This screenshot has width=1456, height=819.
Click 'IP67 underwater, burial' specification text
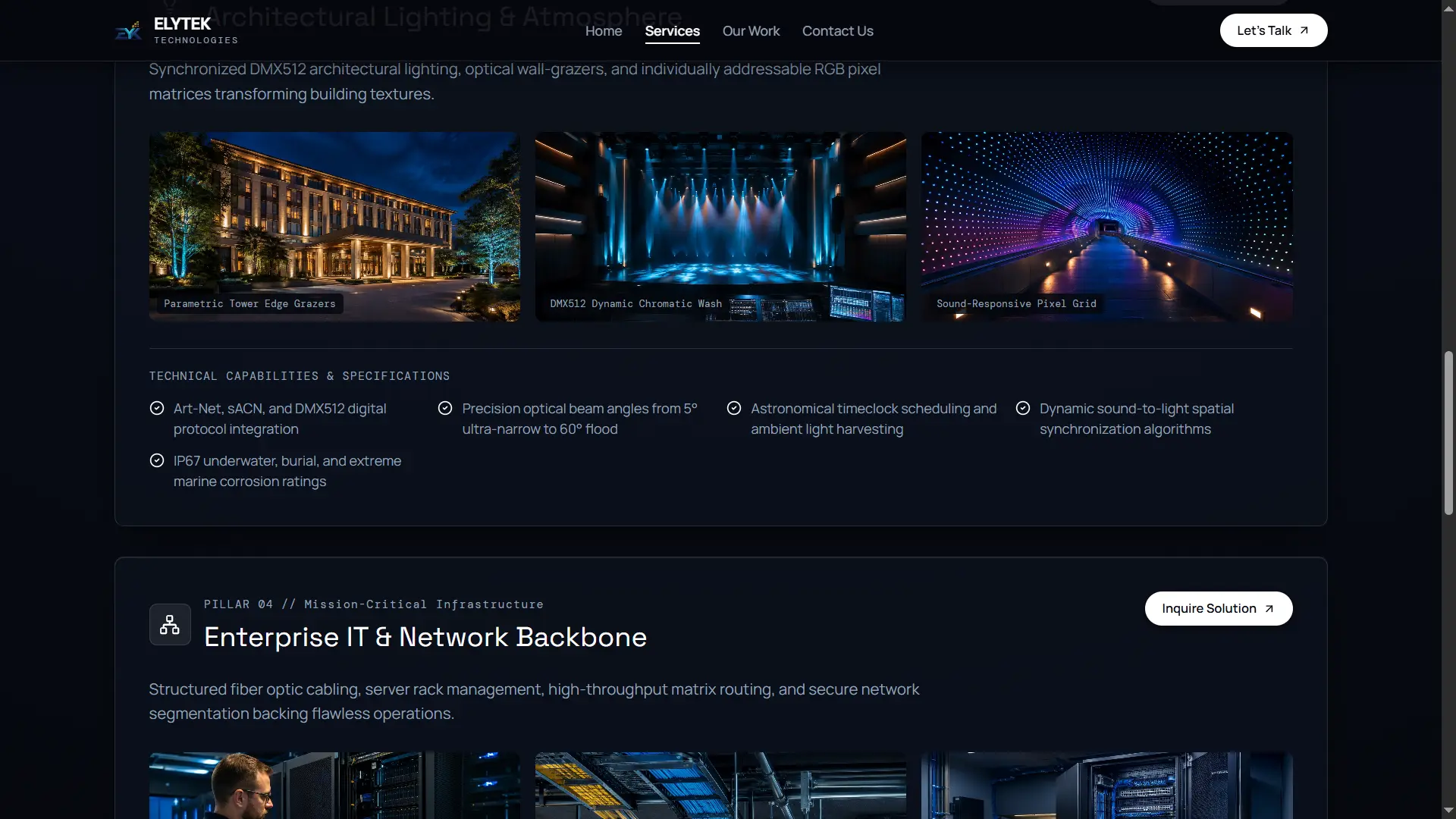click(287, 471)
